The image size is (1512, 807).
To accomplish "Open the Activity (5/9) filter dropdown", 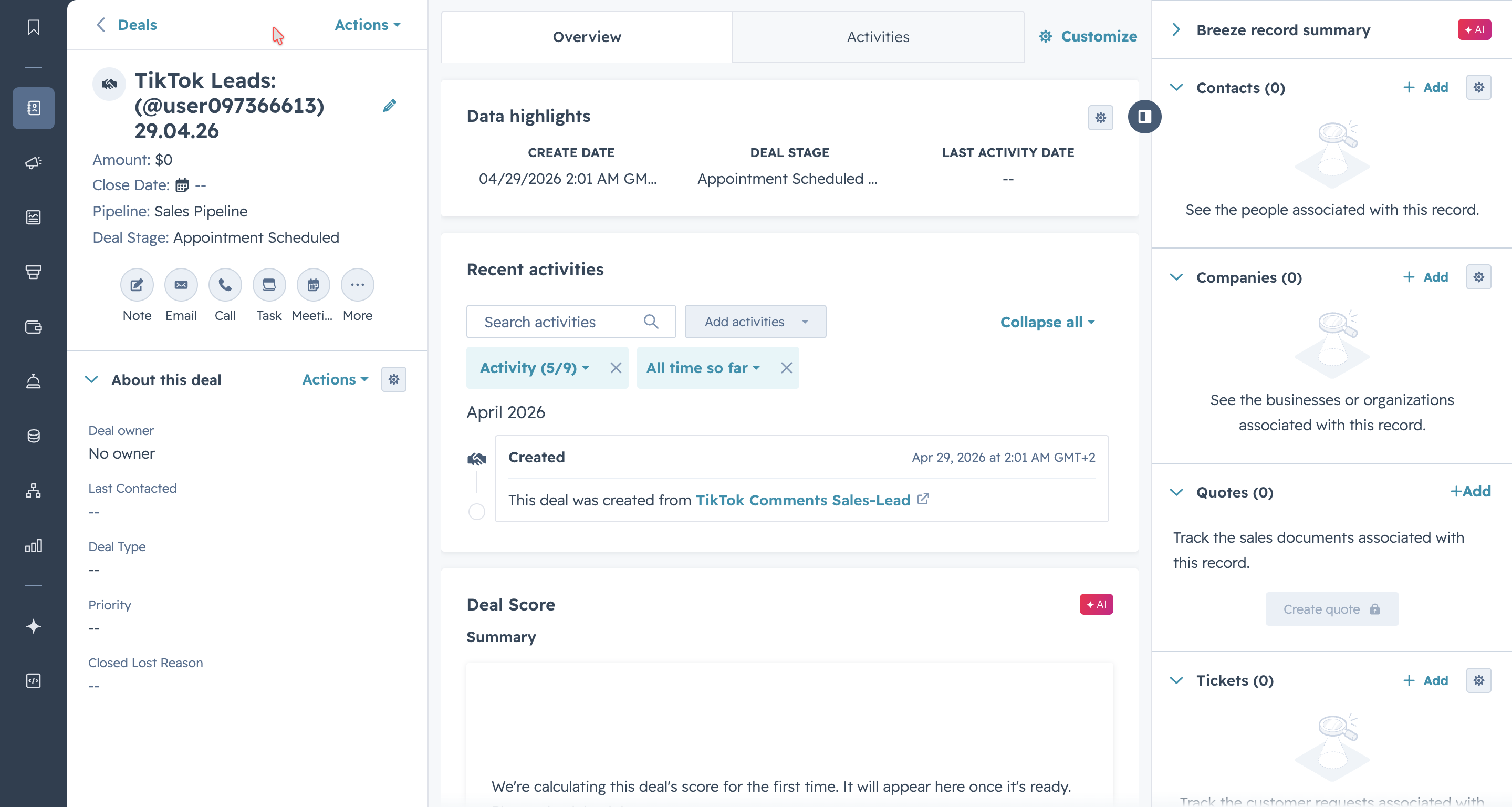I will (x=535, y=368).
